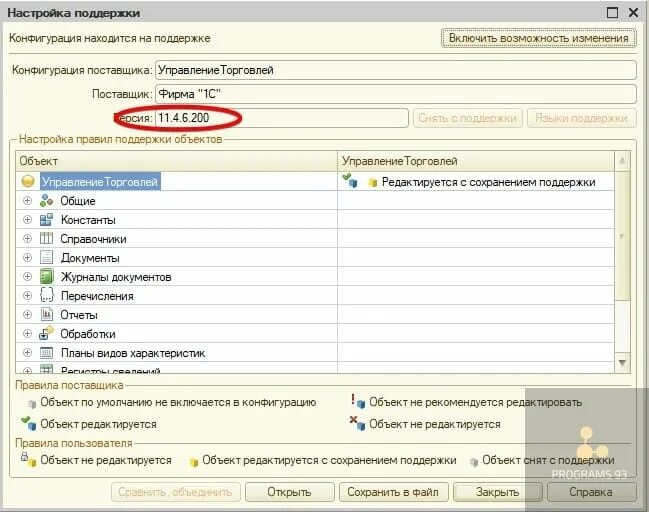Select the Перечисления row label
649x512 pixels.
97,296
